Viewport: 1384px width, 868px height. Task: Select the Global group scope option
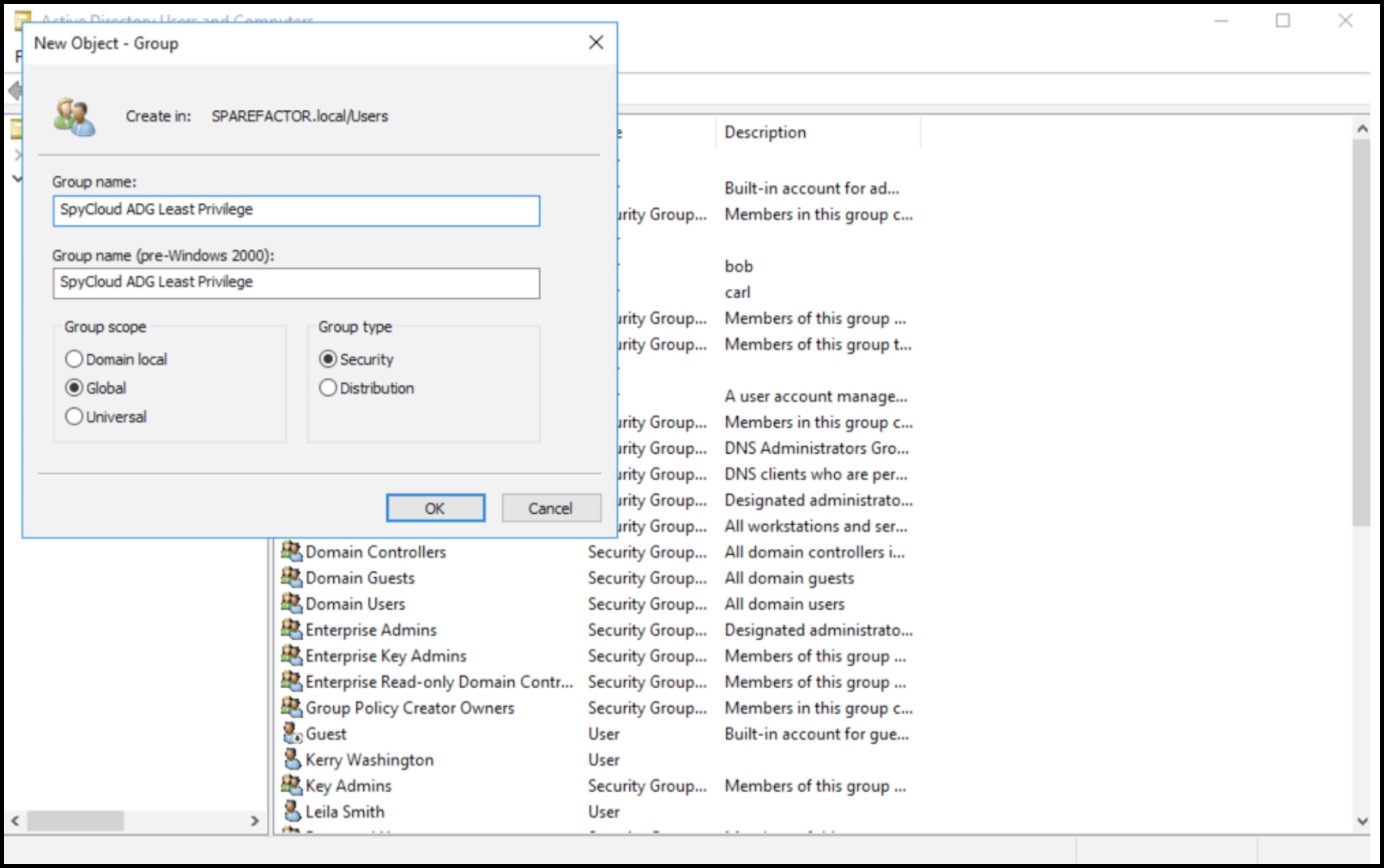(74, 388)
